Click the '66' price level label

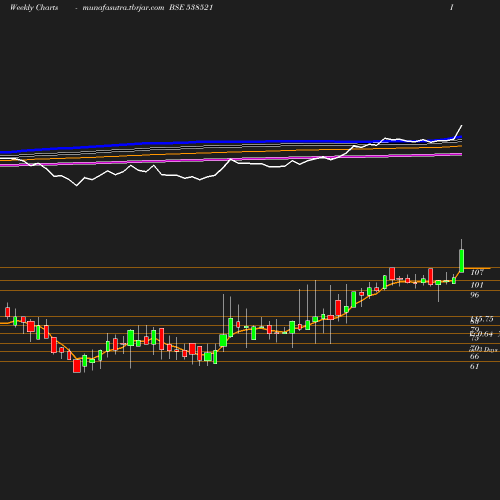(x=475, y=357)
